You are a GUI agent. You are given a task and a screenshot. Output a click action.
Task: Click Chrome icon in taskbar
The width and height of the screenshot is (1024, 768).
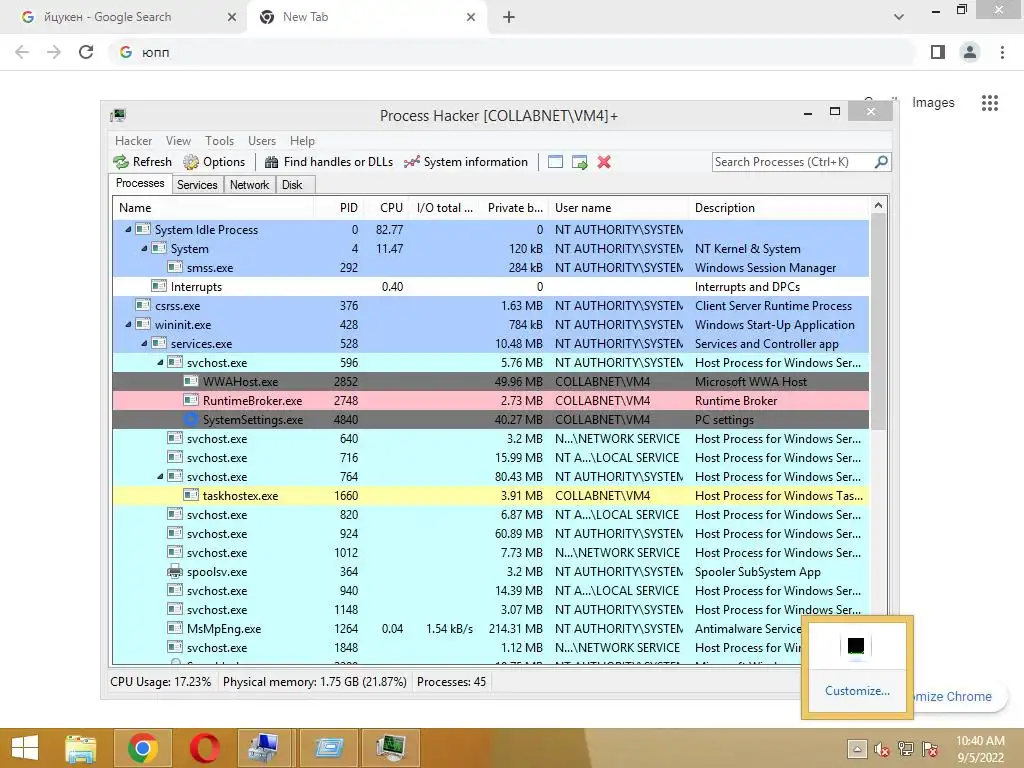[143, 748]
